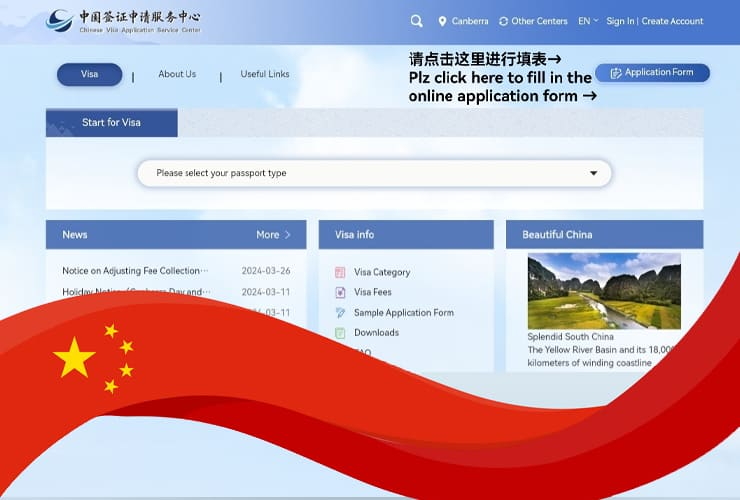The image size is (740, 500).
Task: Click the Chinese Visa Application Service Center logo
Action: point(123,21)
